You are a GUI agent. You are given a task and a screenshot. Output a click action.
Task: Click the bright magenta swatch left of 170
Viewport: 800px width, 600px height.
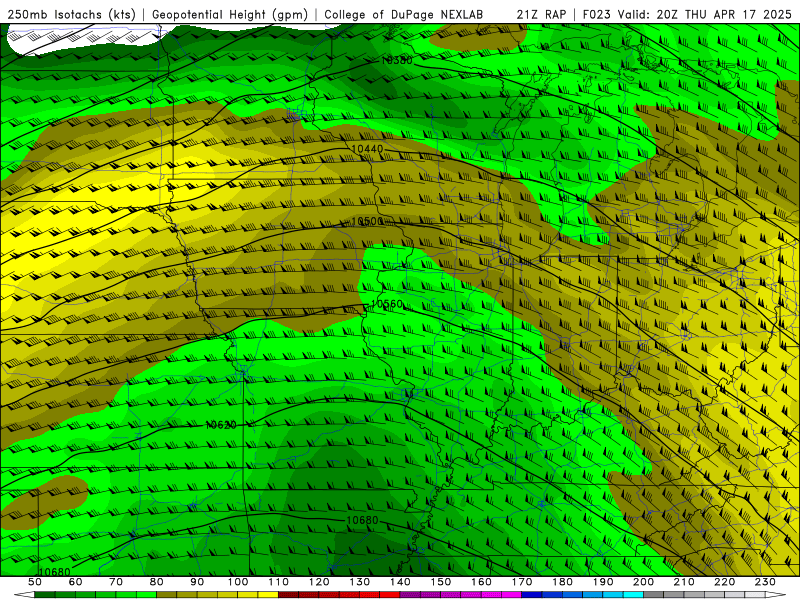tap(511, 595)
